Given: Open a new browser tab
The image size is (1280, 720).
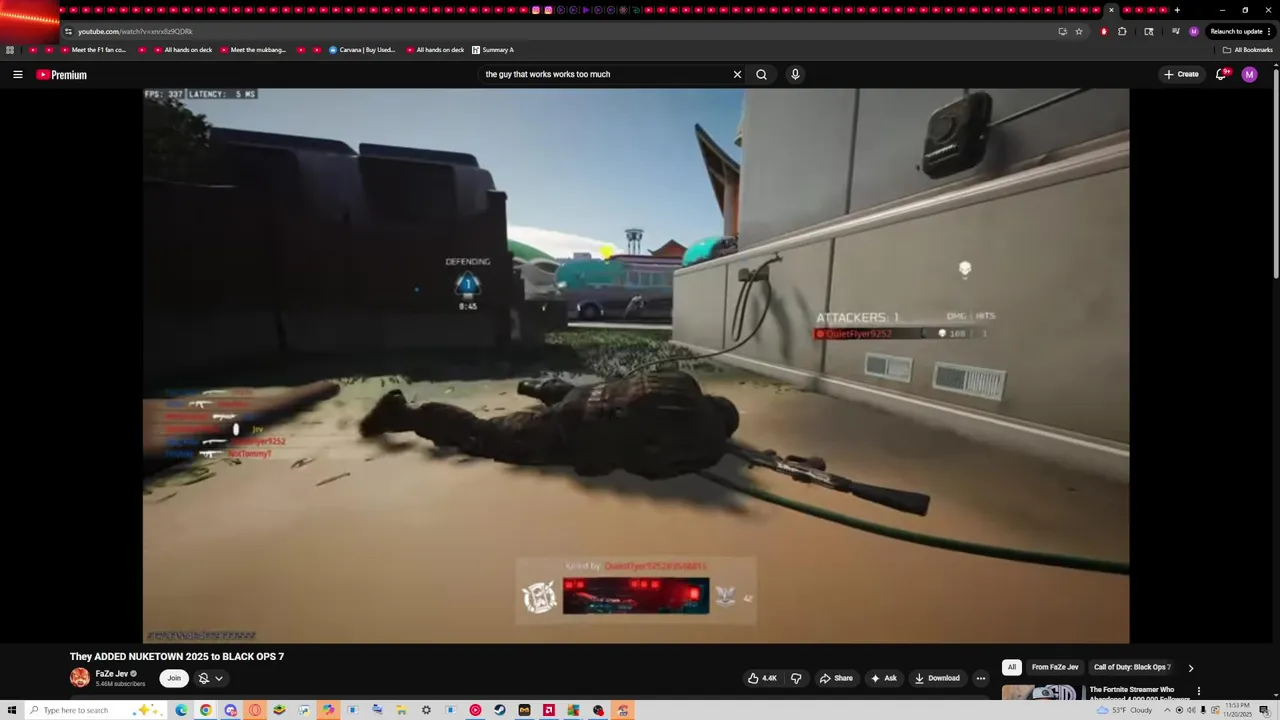Looking at the screenshot, I should click(x=1177, y=10).
